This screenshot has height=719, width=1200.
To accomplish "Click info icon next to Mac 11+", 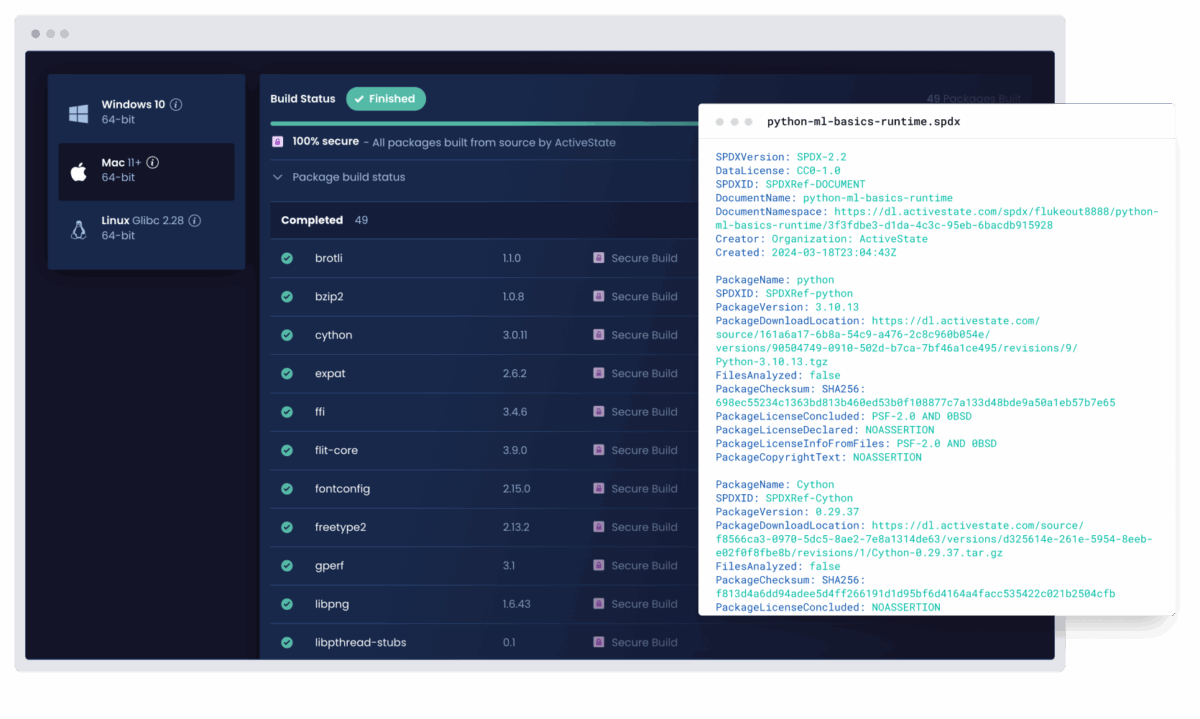I will point(153,163).
